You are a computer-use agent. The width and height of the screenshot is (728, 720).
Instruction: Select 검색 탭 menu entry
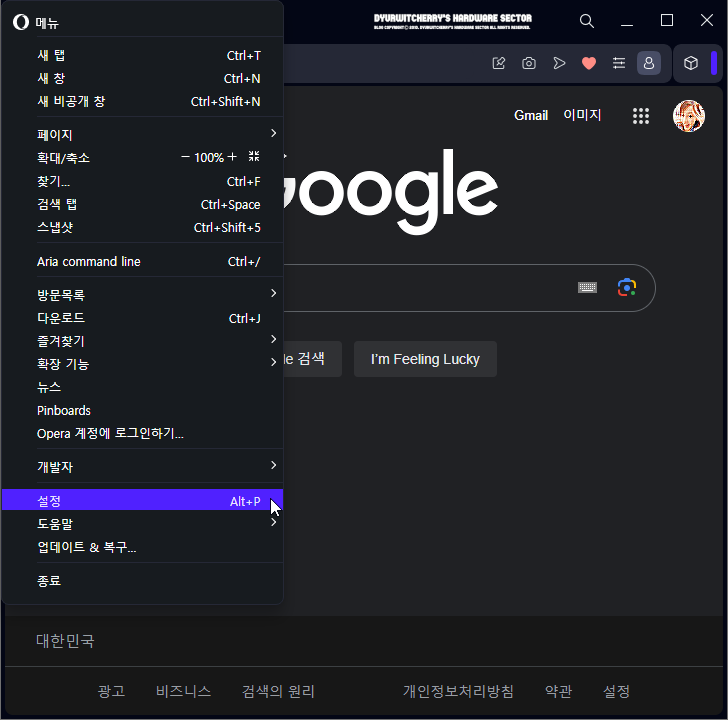143,205
